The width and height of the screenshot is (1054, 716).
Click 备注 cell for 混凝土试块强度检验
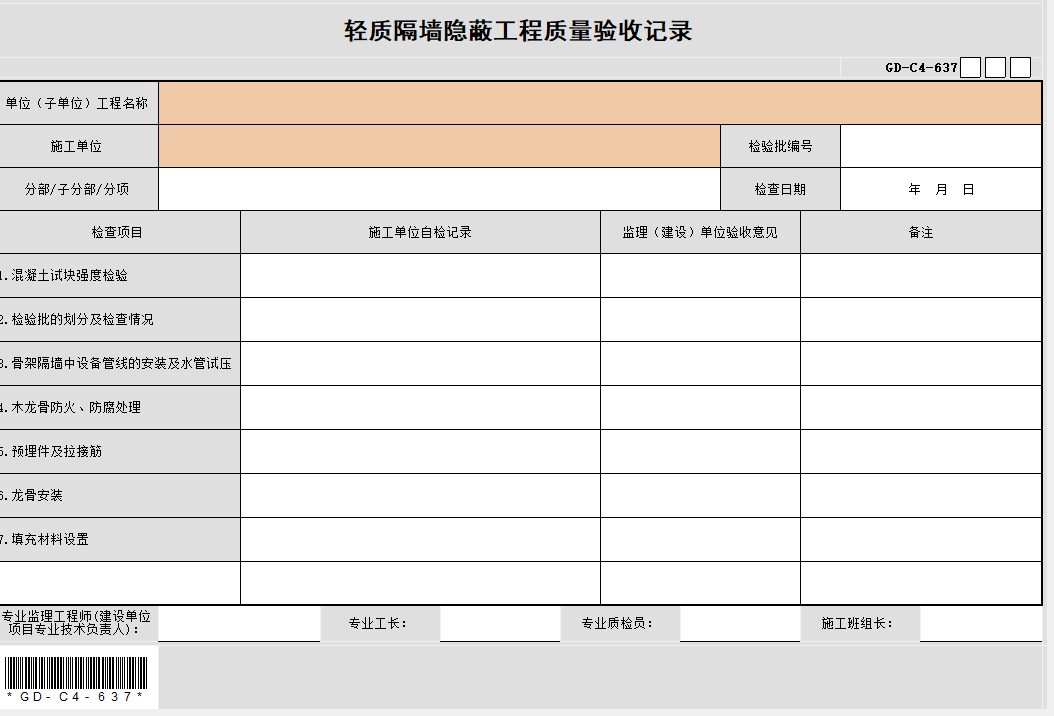(921, 275)
